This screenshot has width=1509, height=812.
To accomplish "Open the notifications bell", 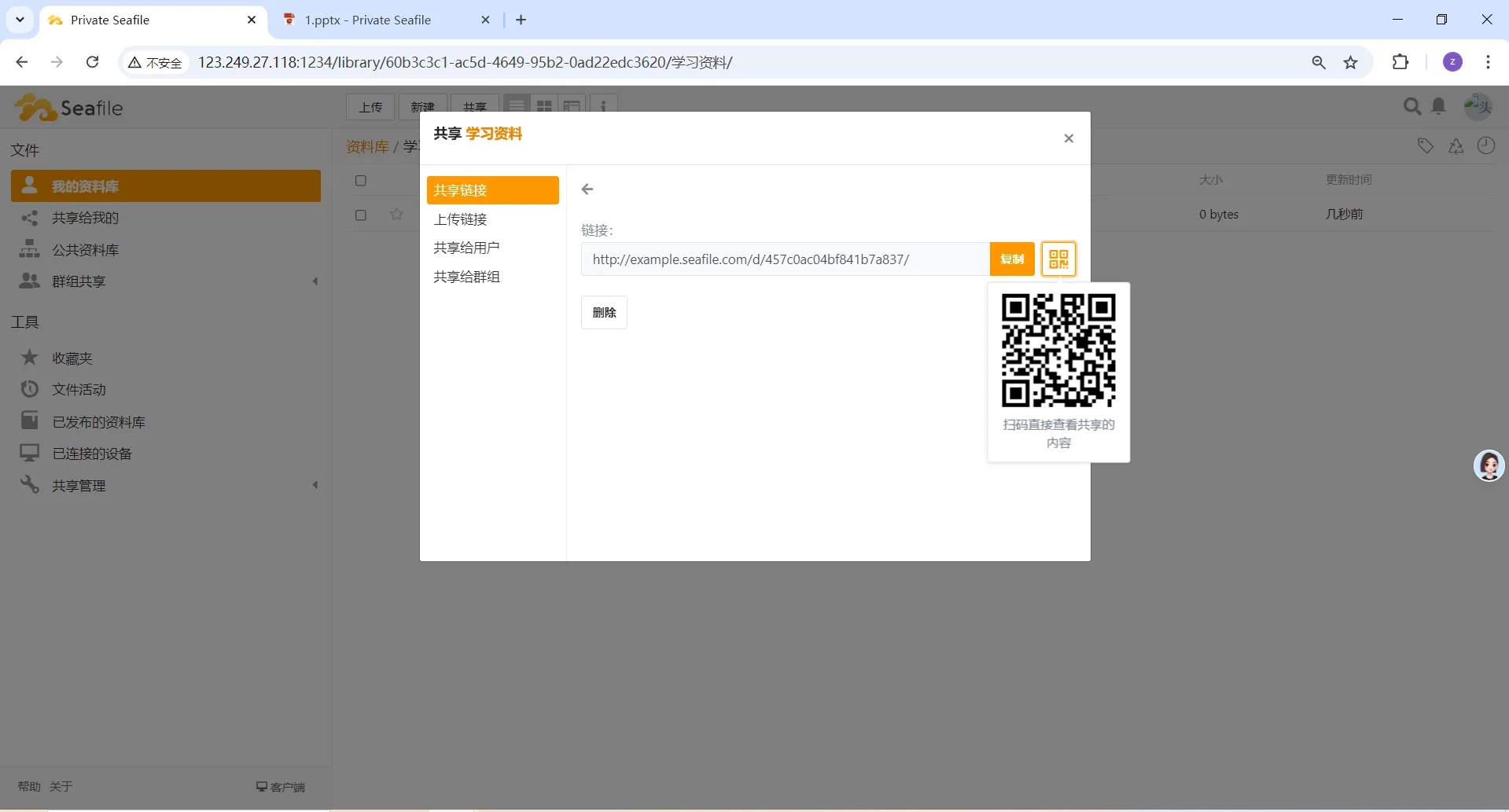I will click(1439, 106).
